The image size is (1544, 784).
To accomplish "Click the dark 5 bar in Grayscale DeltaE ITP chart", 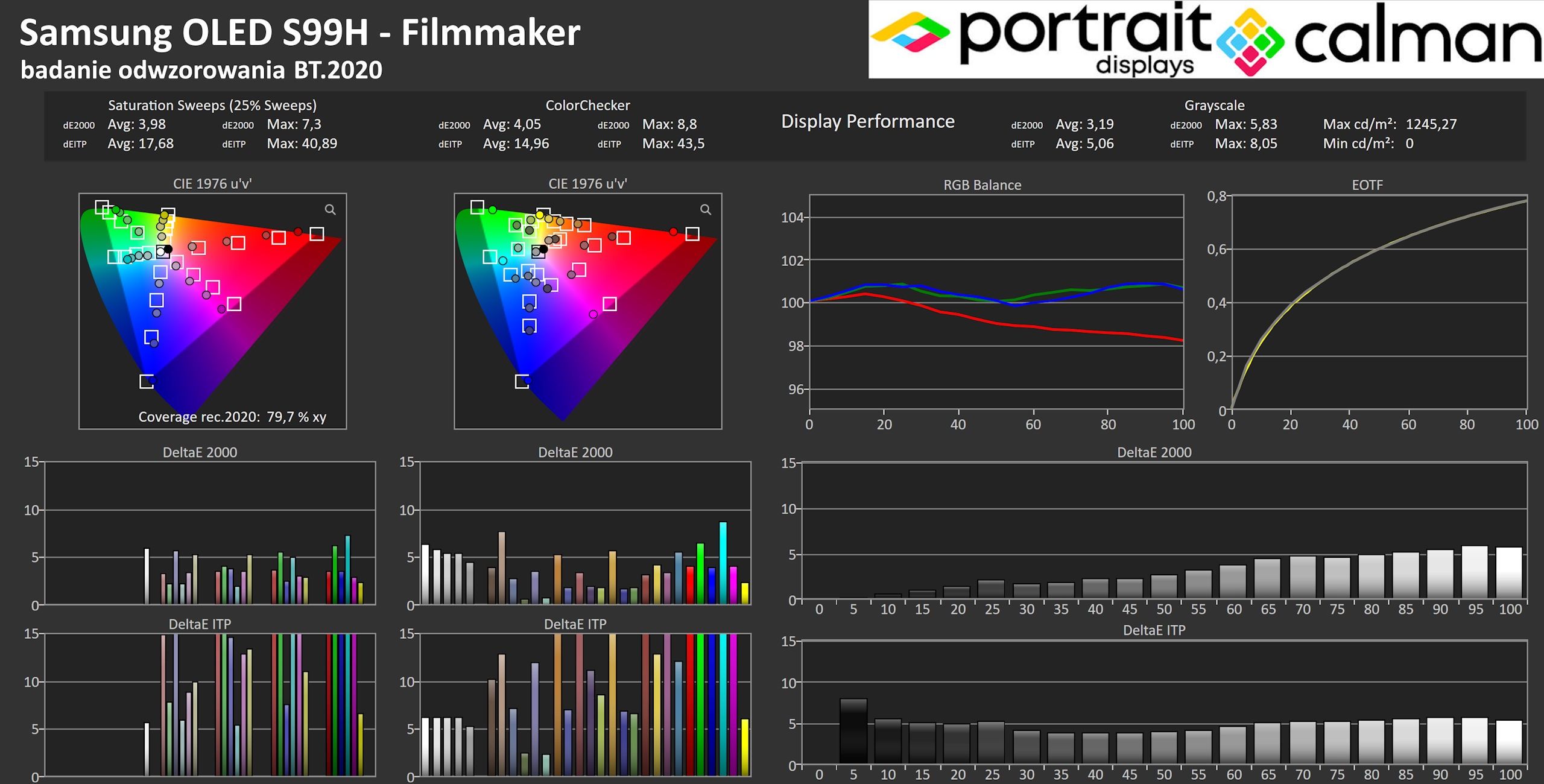I will 853,731.
